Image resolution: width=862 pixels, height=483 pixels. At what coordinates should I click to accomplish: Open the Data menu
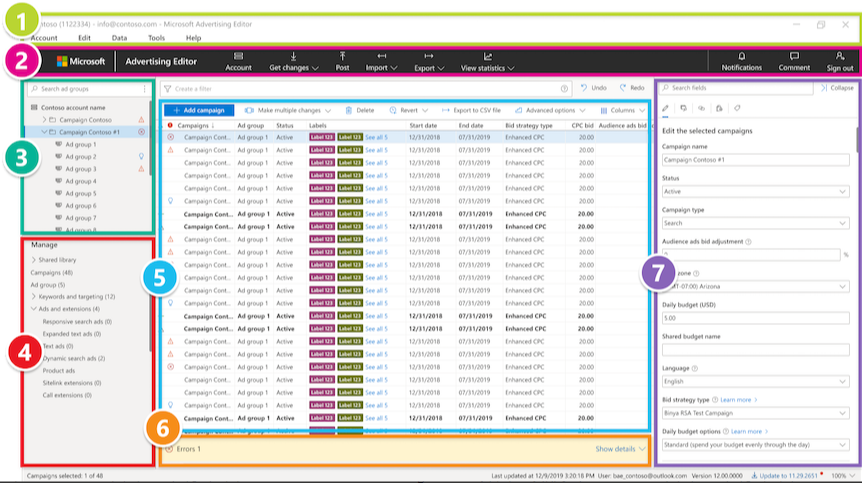(x=119, y=38)
